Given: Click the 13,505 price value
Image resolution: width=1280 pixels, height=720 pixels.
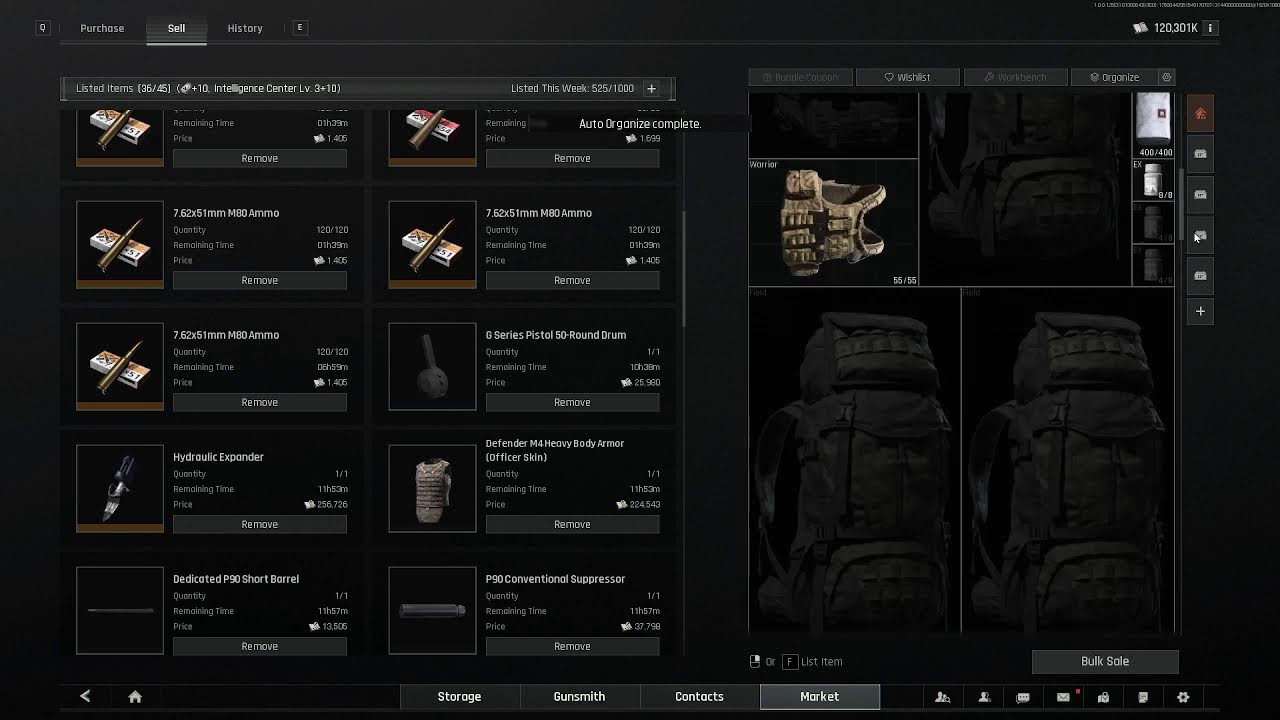Looking at the screenshot, I should point(334,626).
